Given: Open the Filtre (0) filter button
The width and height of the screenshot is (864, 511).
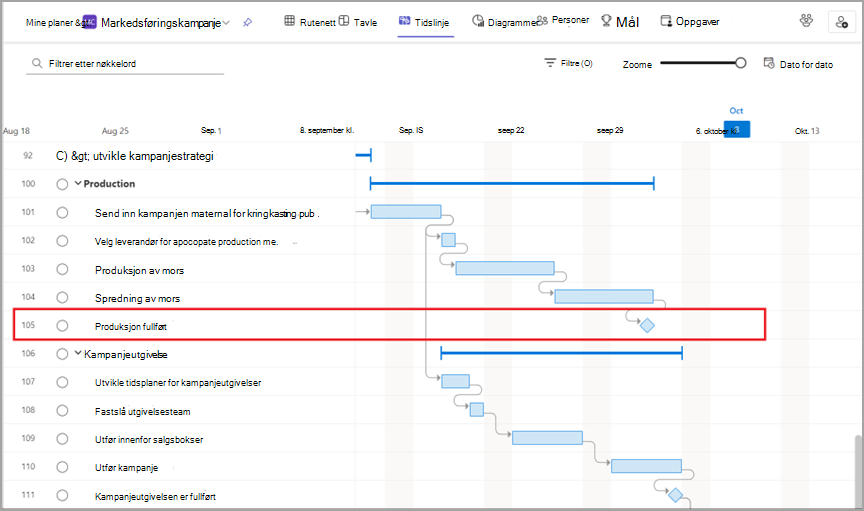Looking at the screenshot, I should point(568,63).
